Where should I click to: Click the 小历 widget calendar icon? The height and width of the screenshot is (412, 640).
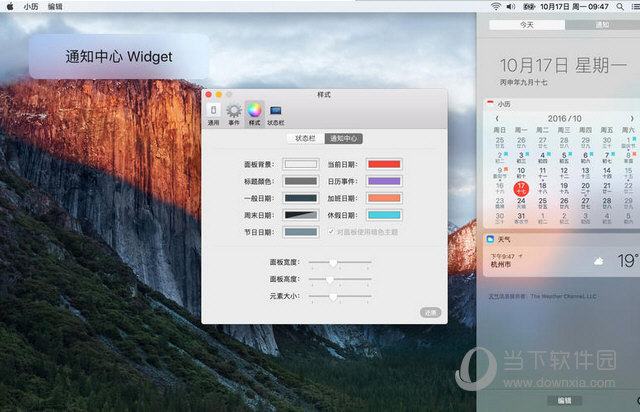click(490, 104)
